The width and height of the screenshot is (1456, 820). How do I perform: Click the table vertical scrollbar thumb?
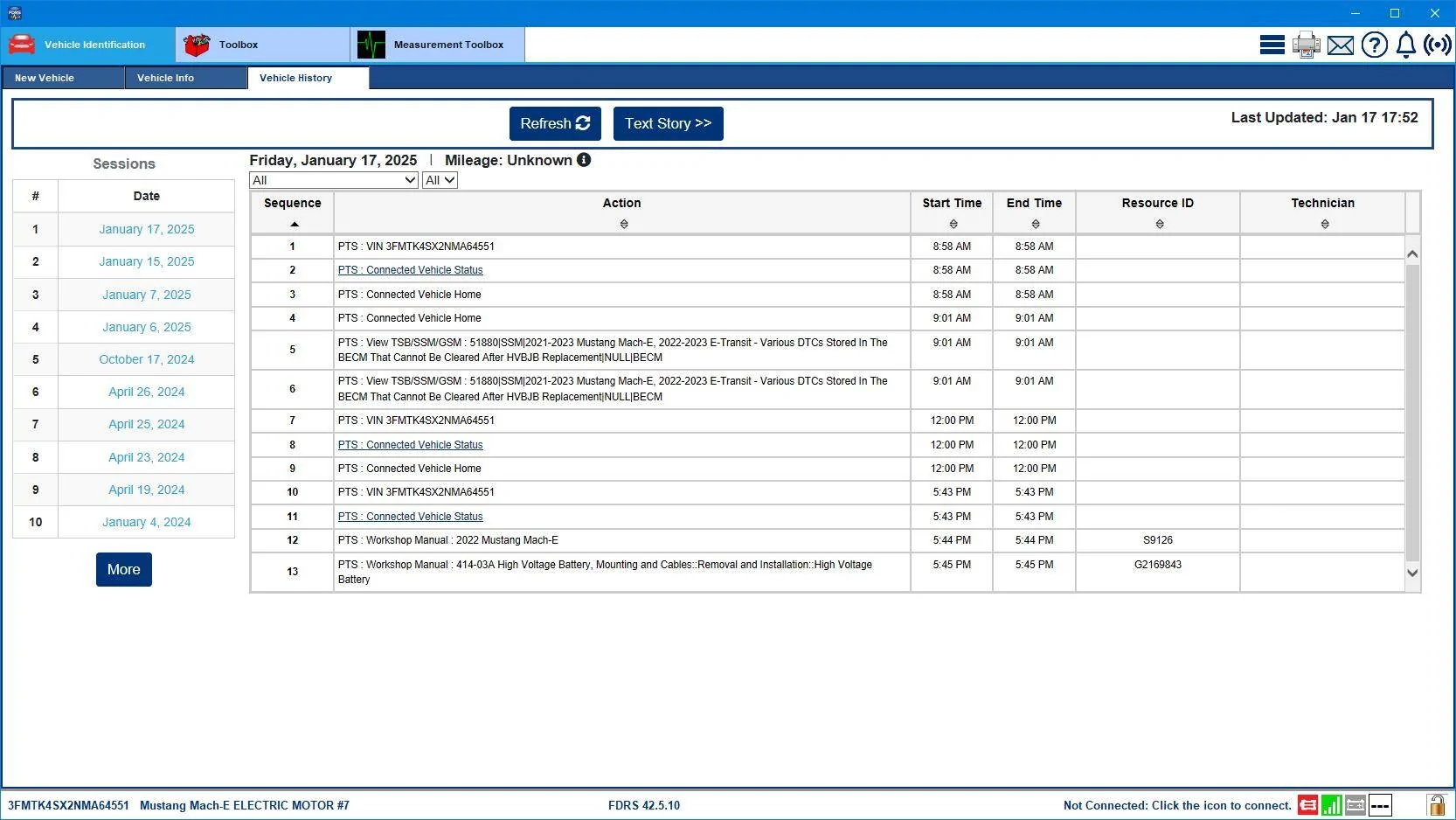click(x=1412, y=412)
